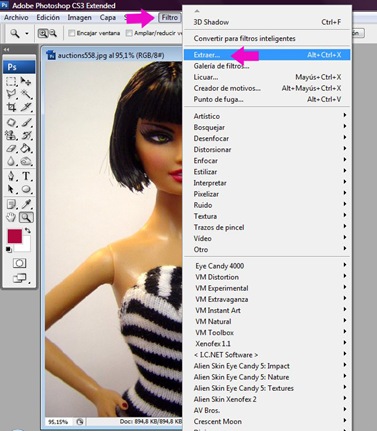Screen dimensions: 377x431
Task: Select the Hand tool
Action: pos(11,217)
